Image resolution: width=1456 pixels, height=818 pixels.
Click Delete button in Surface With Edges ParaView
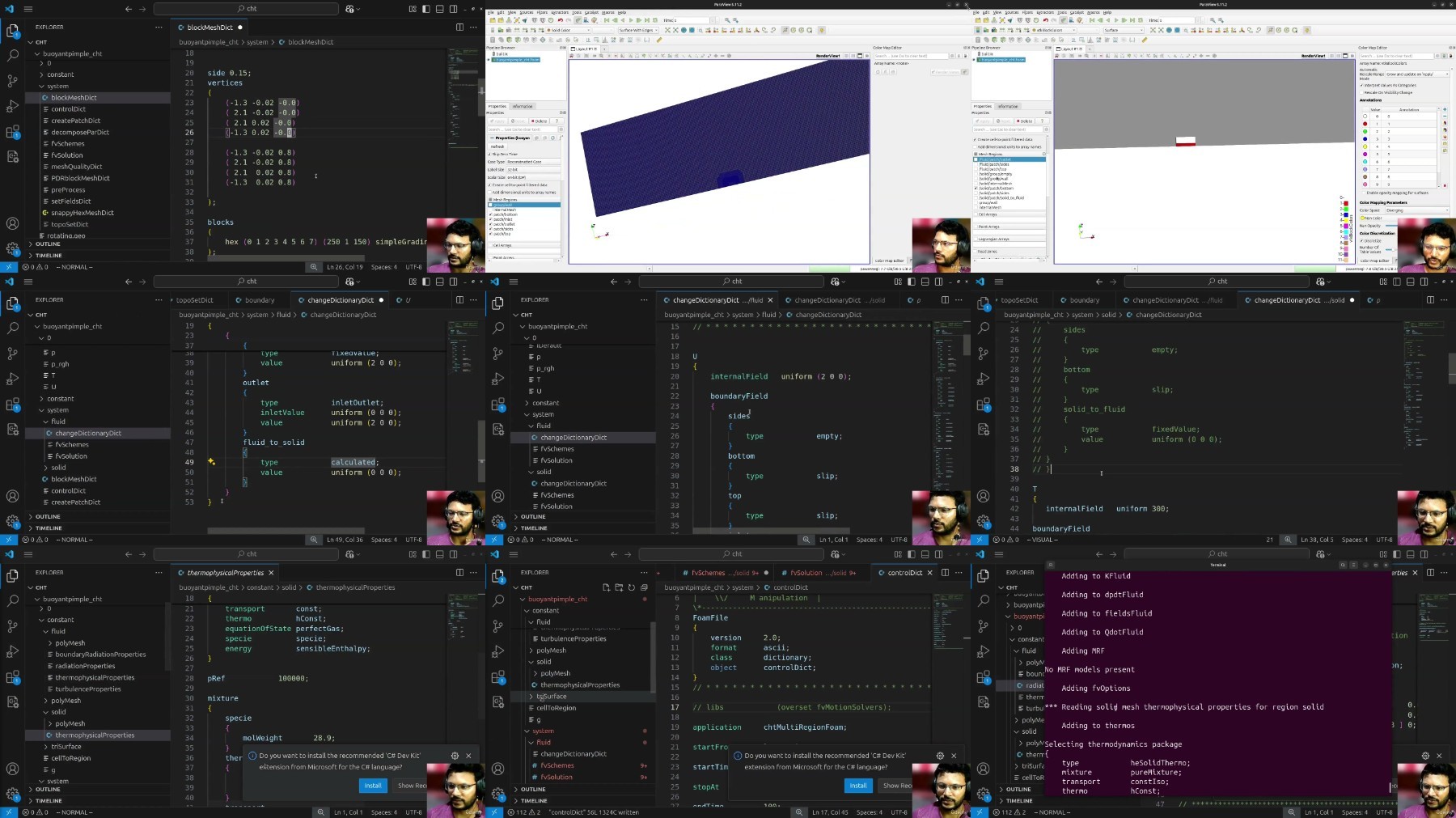point(540,121)
